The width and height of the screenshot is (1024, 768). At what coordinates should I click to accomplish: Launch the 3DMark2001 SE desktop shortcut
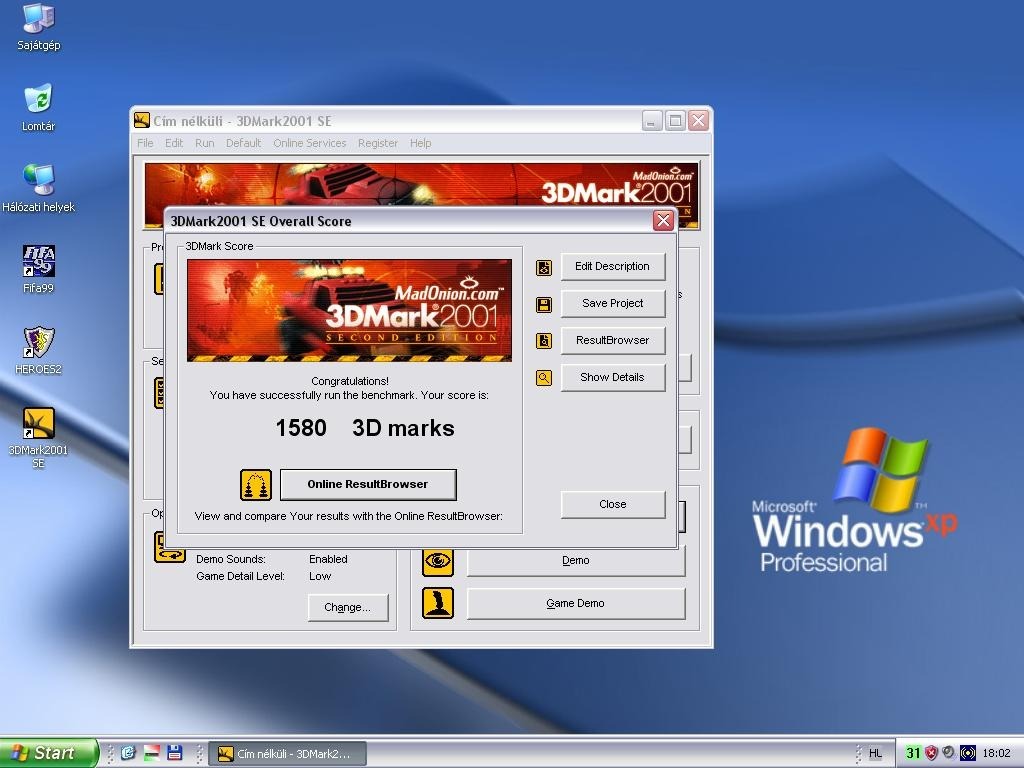coord(39,438)
